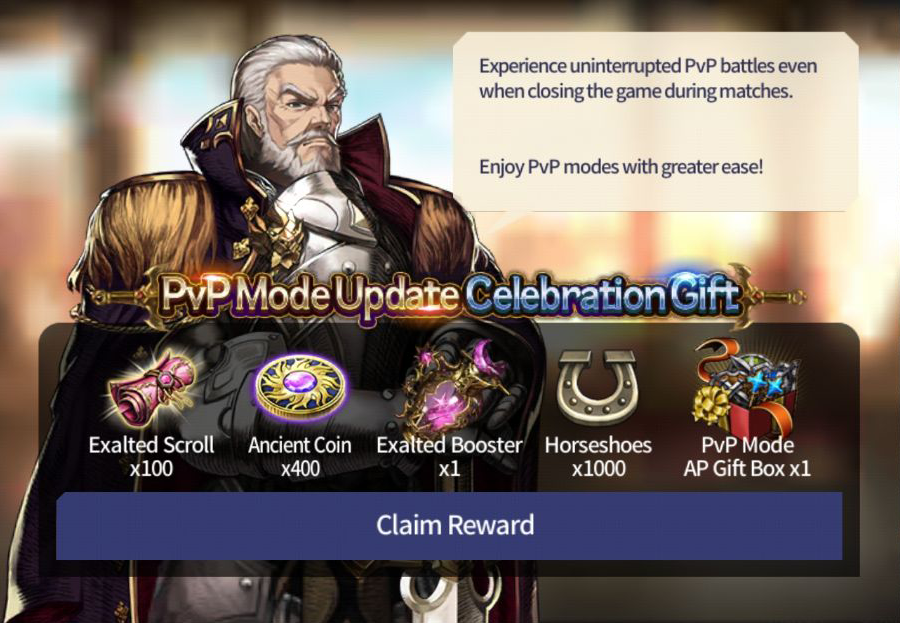900x623 pixels.
Task: Select the 'Exalted Scroll x100' label
Action: click(152, 456)
